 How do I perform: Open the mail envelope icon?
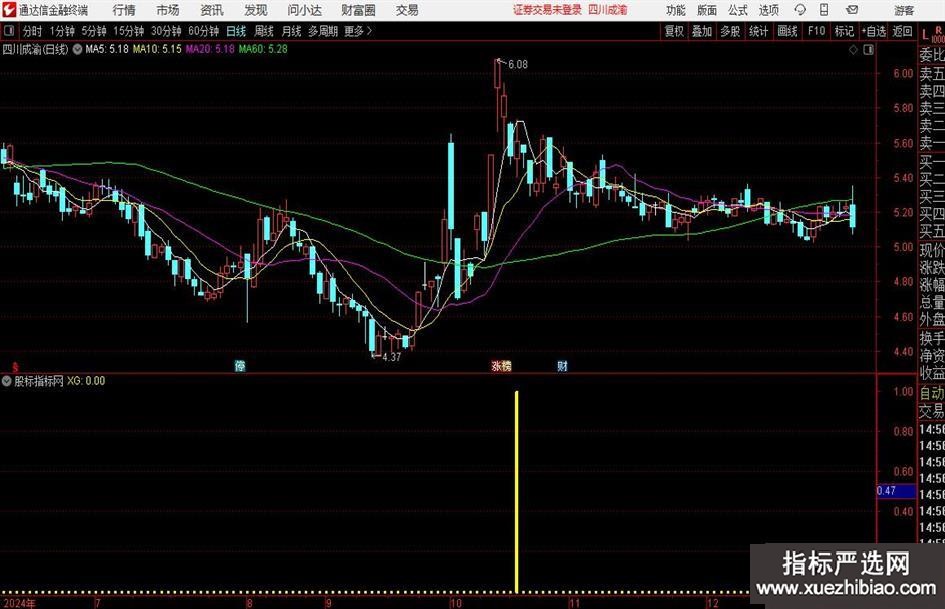tap(852, 10)
